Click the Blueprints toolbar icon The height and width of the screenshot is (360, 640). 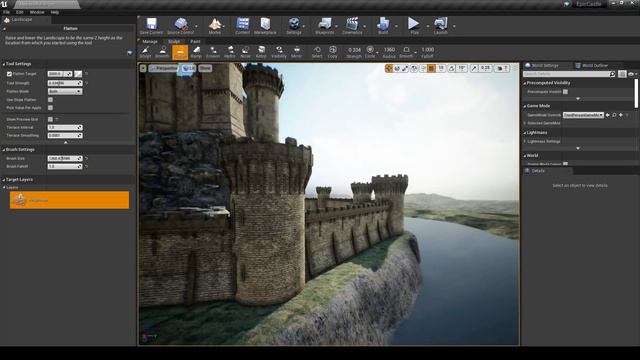pyautogui.click(x=325, y=26)
